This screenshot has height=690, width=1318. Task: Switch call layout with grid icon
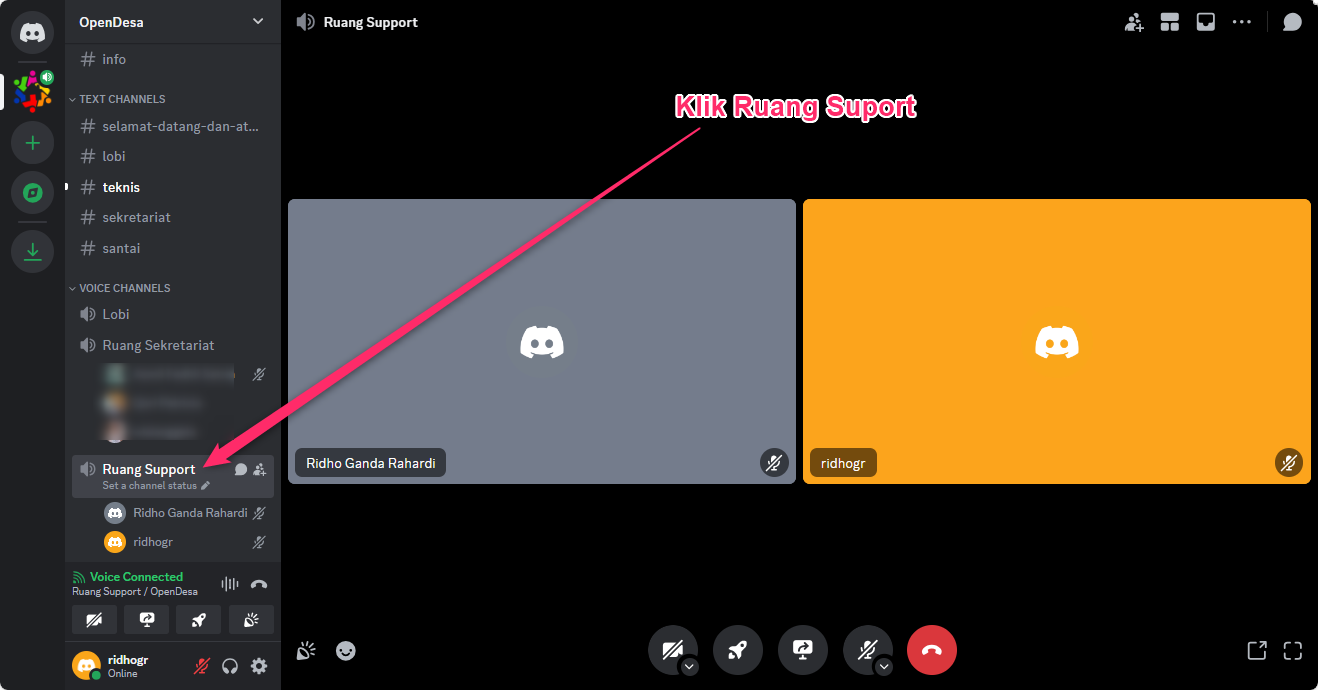(1170, 22)
